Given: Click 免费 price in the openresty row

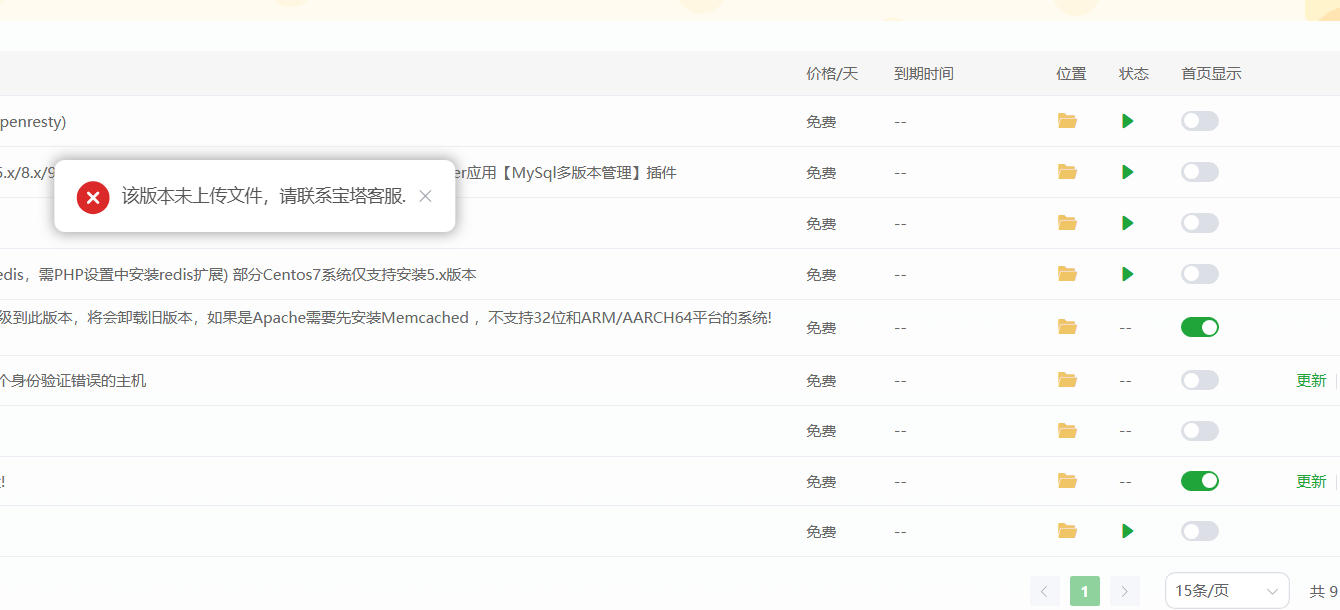Looking at the screenshot, I should [821, 121].
